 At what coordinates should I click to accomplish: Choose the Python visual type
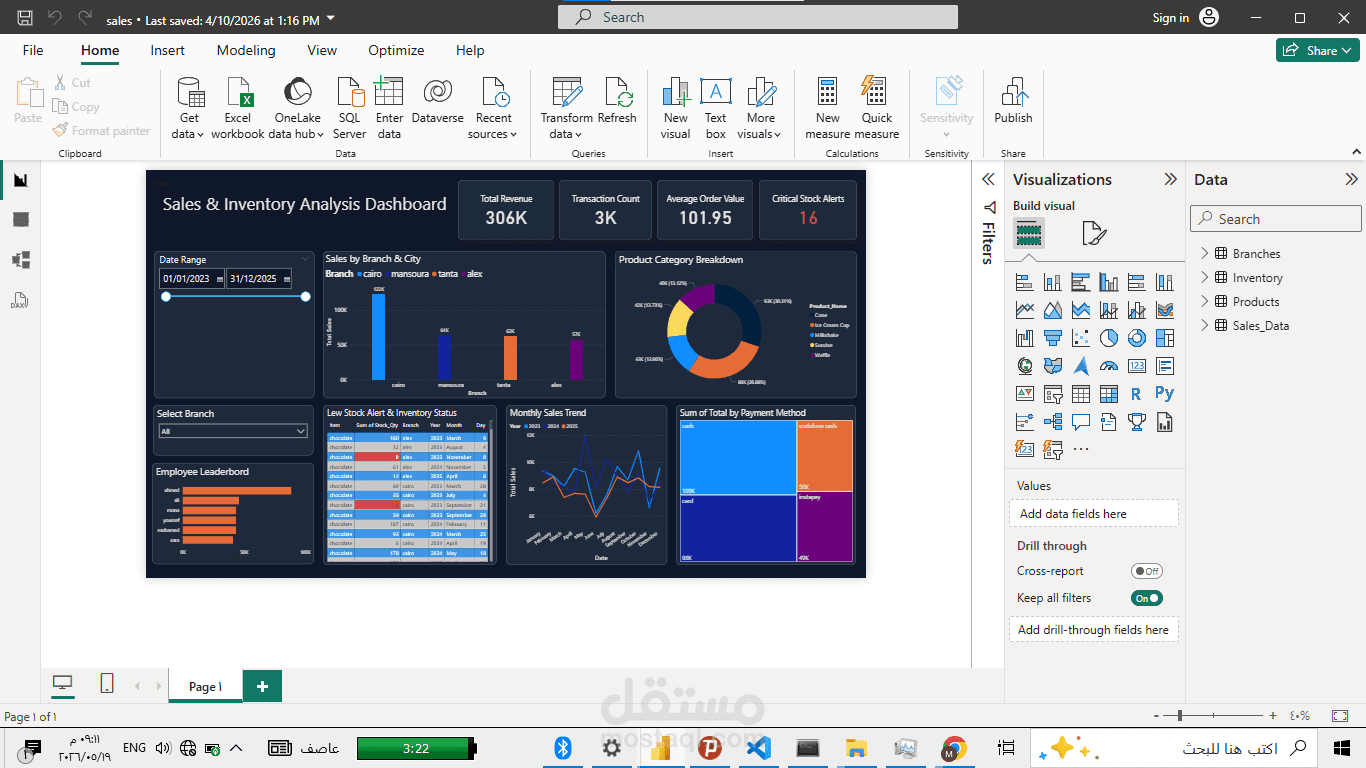[1164, 394]
